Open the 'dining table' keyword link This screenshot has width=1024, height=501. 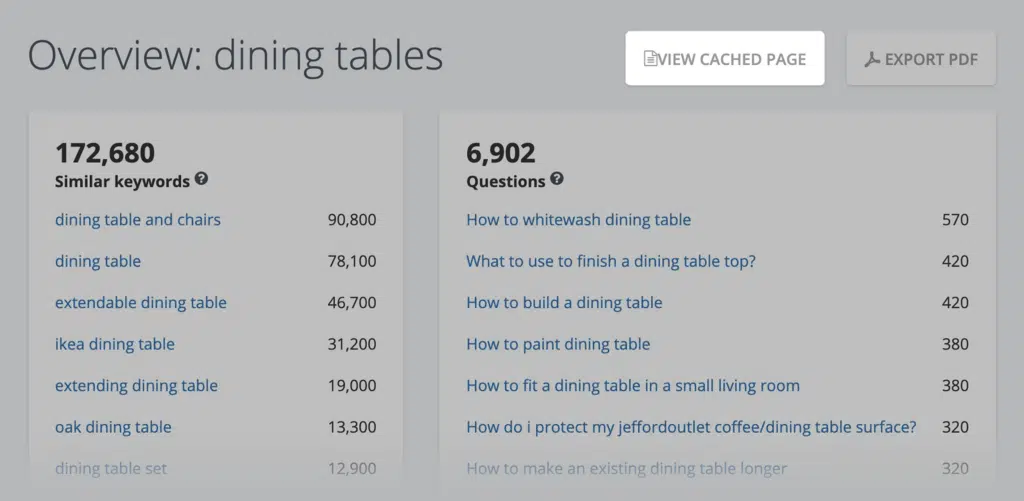(98, 261)
